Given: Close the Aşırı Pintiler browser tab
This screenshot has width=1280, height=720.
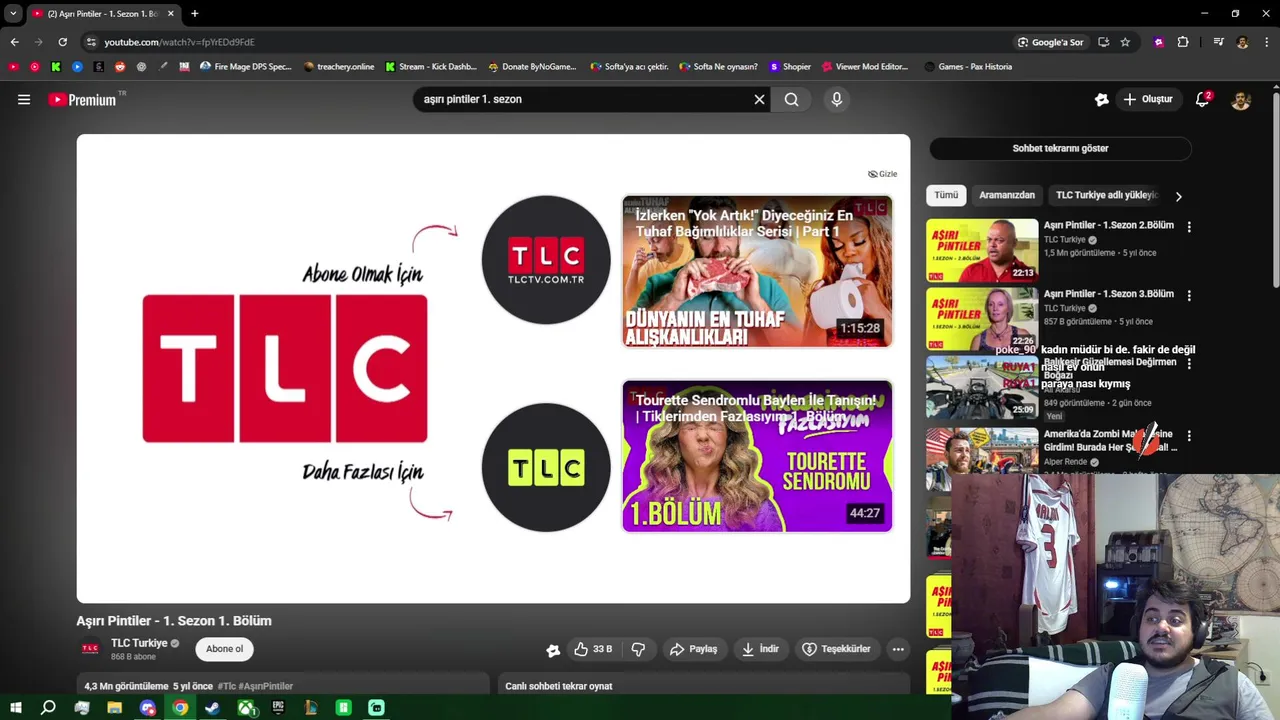Looking at the screenshot, I should [x=170, y=14].
